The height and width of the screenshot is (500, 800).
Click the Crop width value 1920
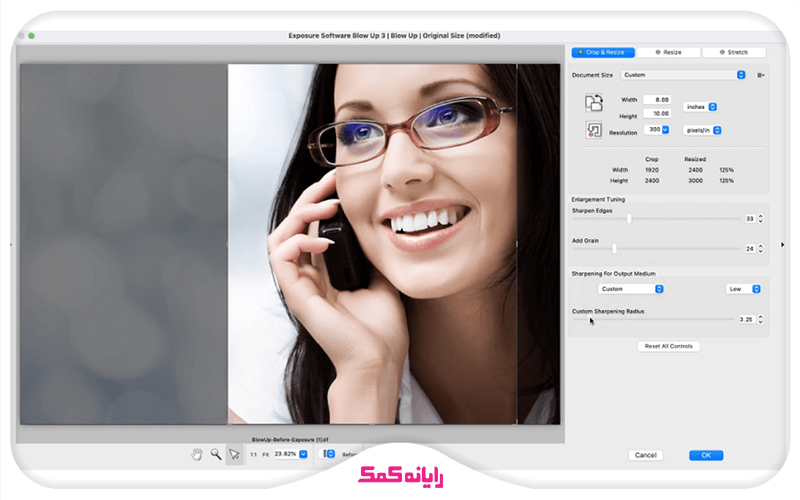pyautogui.click(x=652, y=170)
